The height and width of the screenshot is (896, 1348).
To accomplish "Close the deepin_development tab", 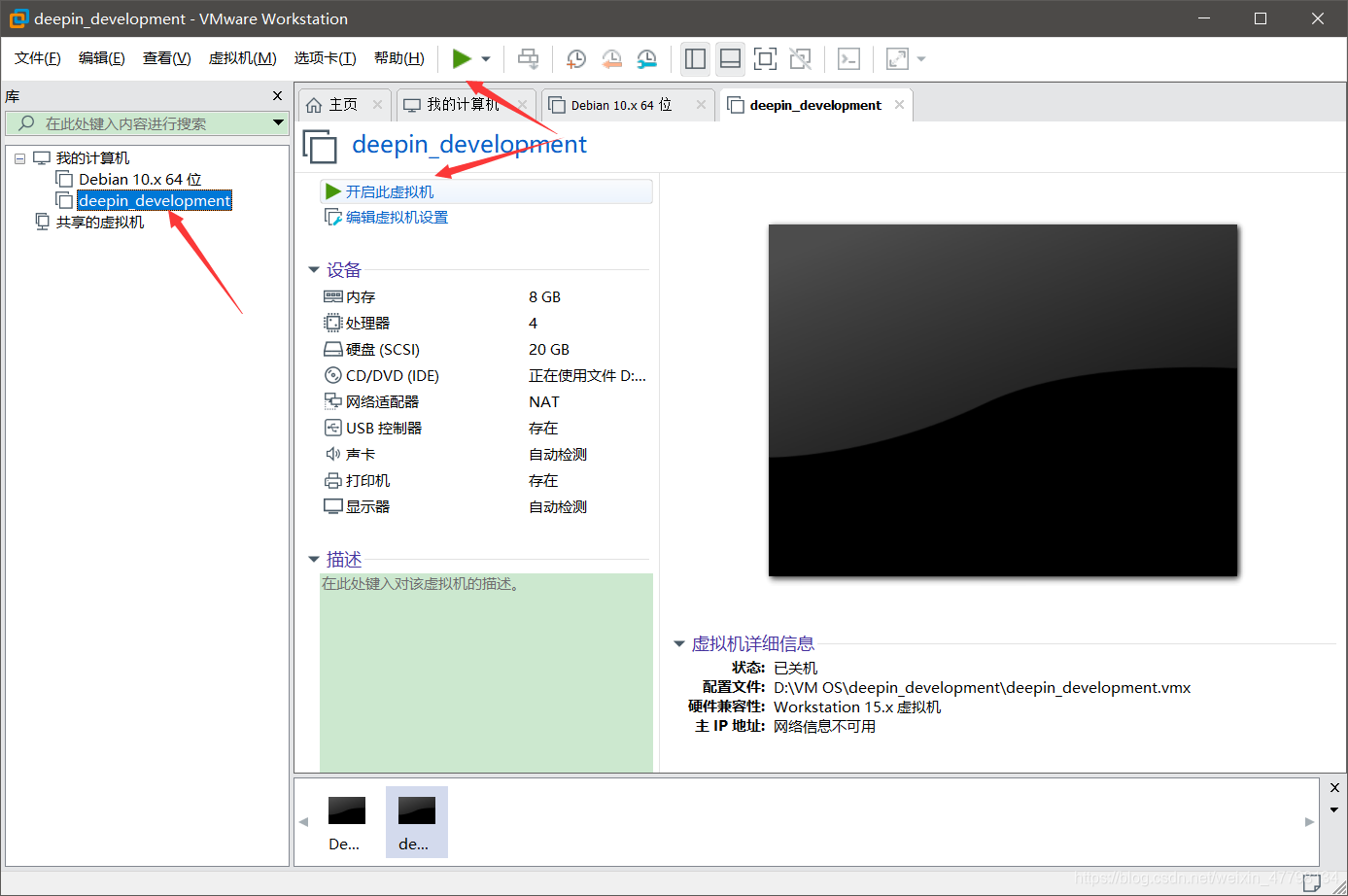I will (x=899, y=105).
